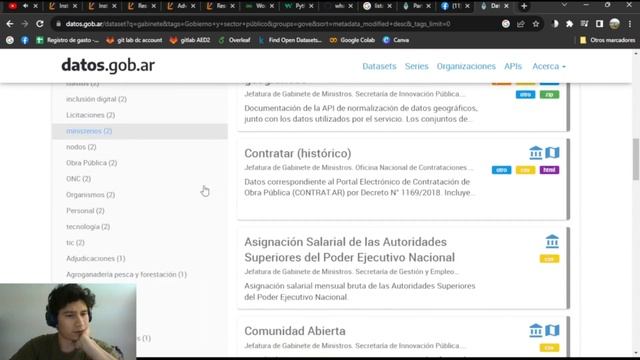Image resolution: width=640 pixels, height=360 pixels.
Task: Click the yellow csv badge on Contratar (histórico)
Action: coord(525,170)
